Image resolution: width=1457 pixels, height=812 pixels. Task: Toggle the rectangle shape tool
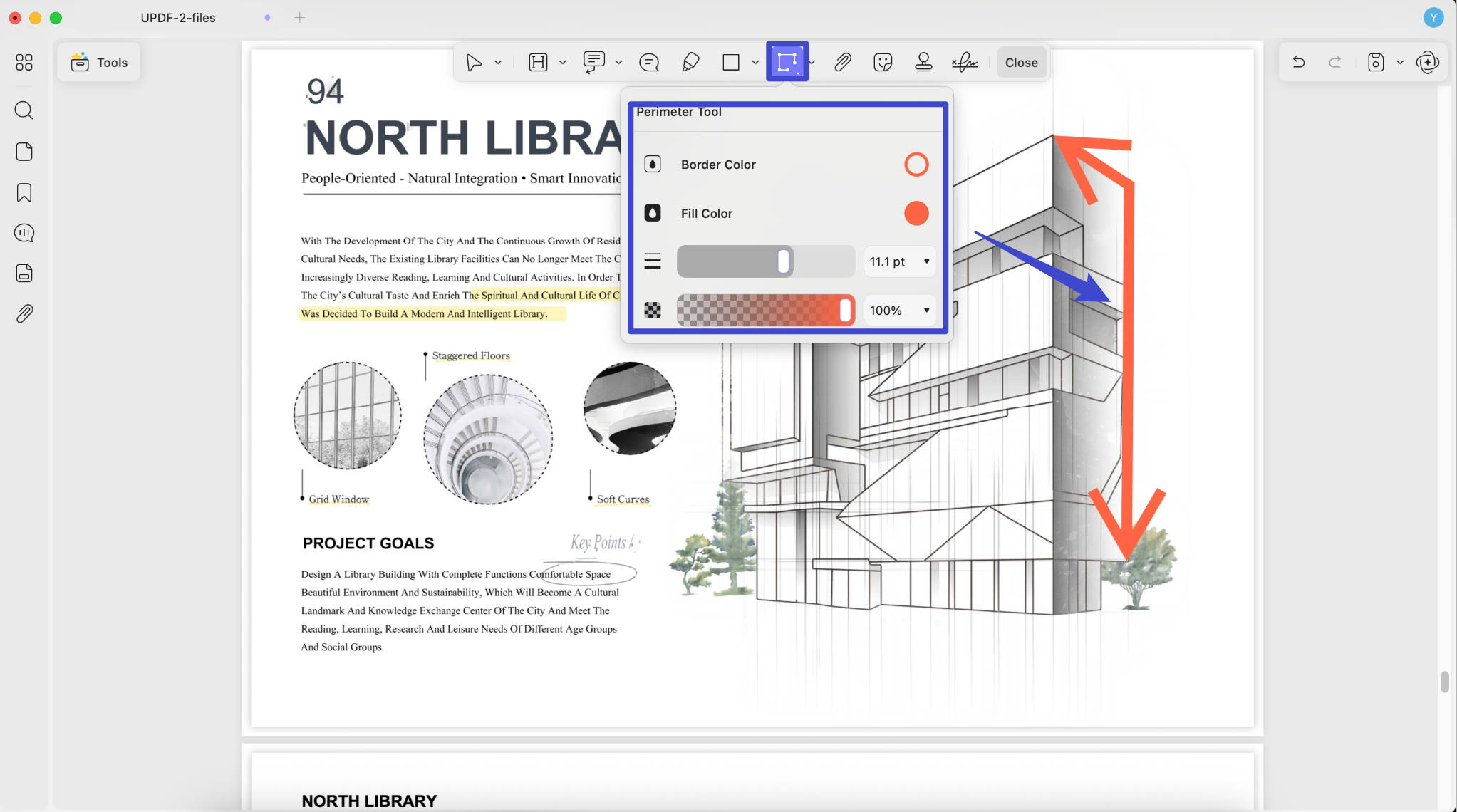coord(731,63)
